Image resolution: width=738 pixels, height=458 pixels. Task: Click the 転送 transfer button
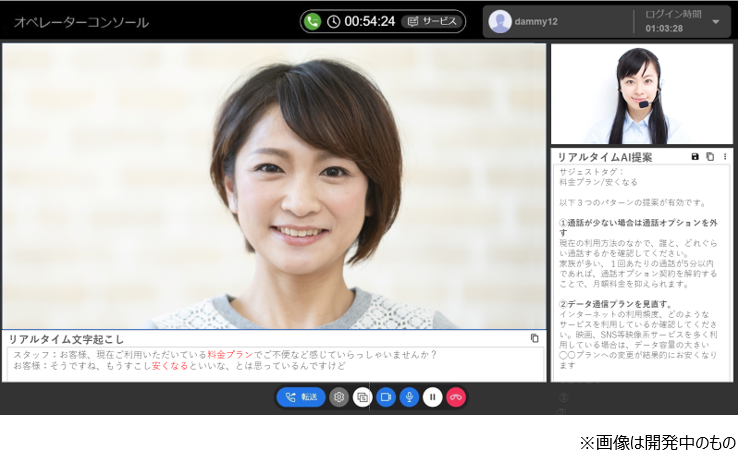(301, 397)
